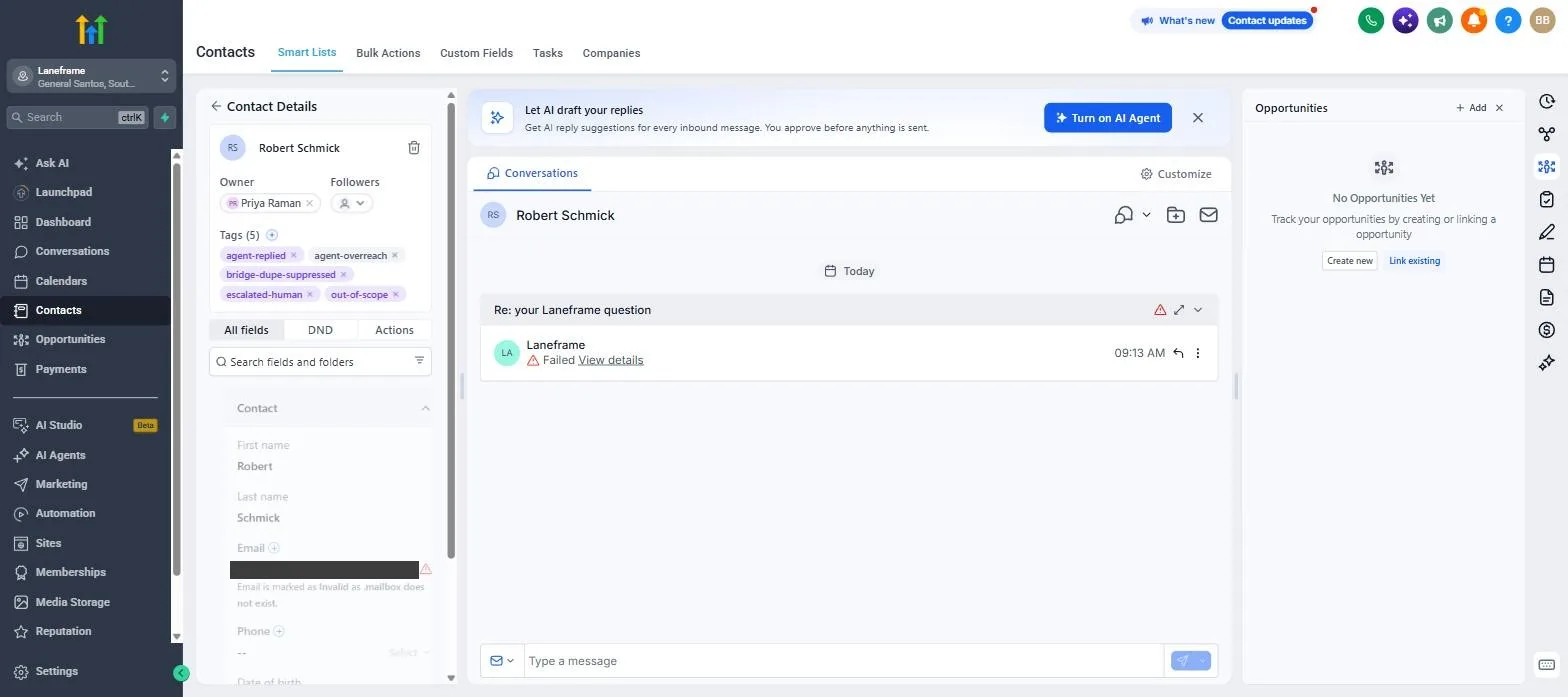Open the activity clock icon in right rail

(1547, 102)
